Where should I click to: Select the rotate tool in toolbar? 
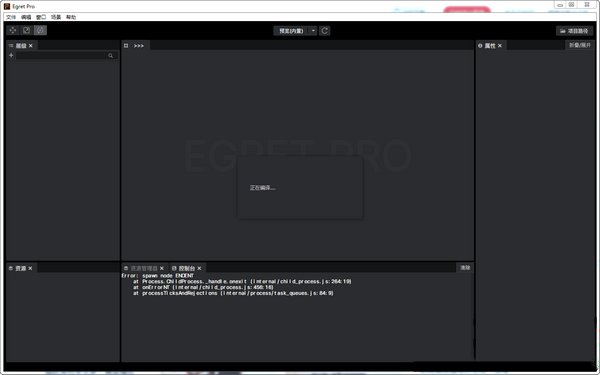(40, 30)
